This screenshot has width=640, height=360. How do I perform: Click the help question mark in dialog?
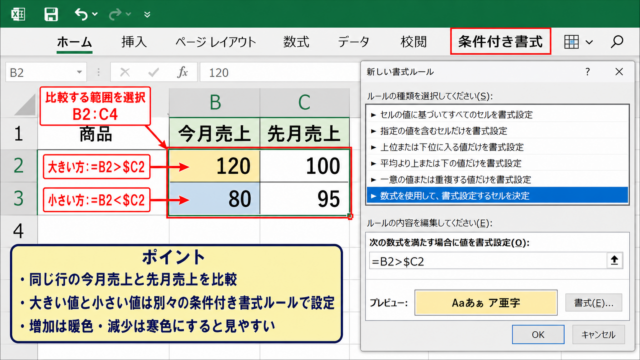[587, 72]
